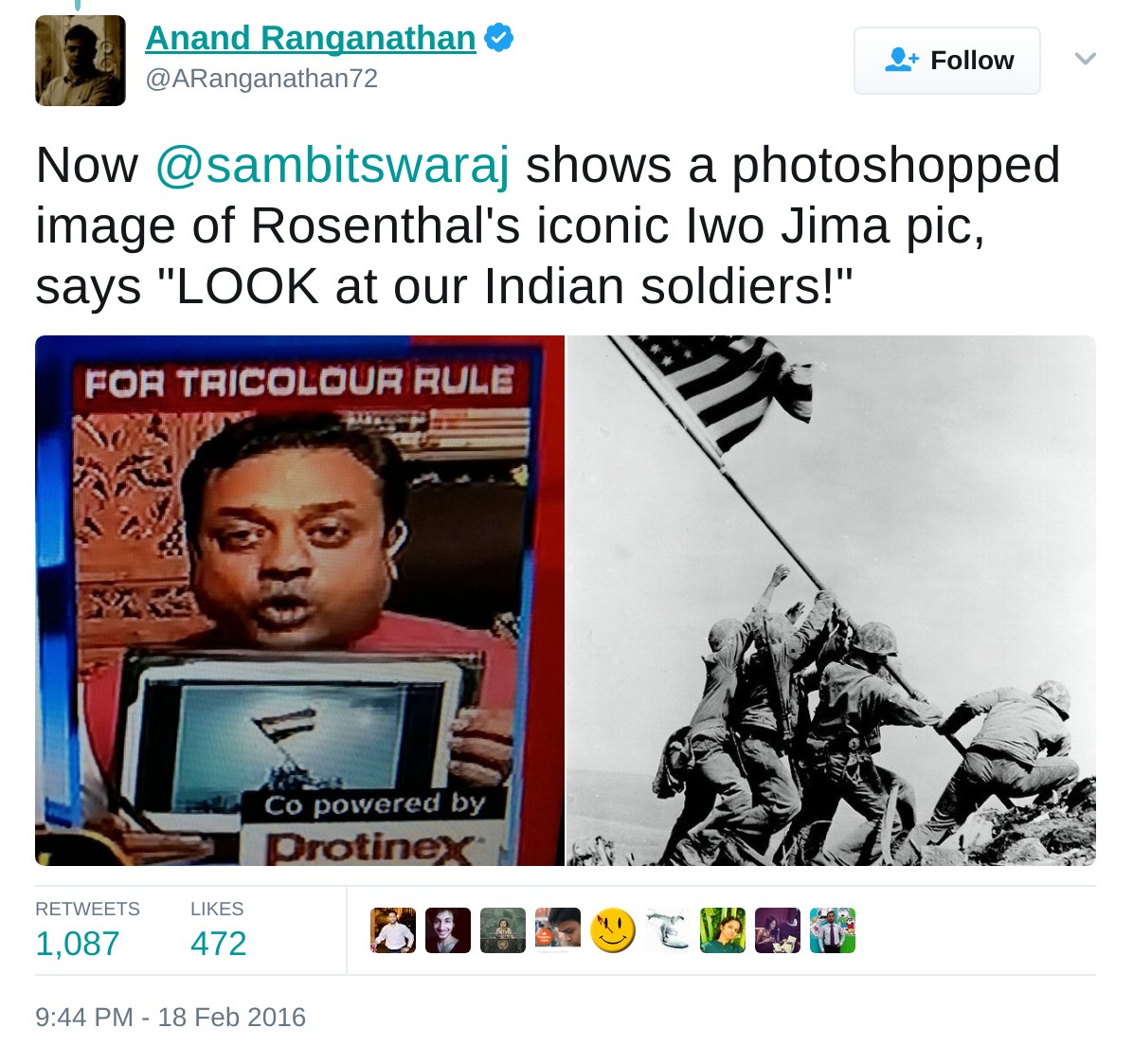Open the first liker avatar in white shirt
The width and height of the screenshot is (1133, 1064).
pyautogui.click(x=393, y=930)
